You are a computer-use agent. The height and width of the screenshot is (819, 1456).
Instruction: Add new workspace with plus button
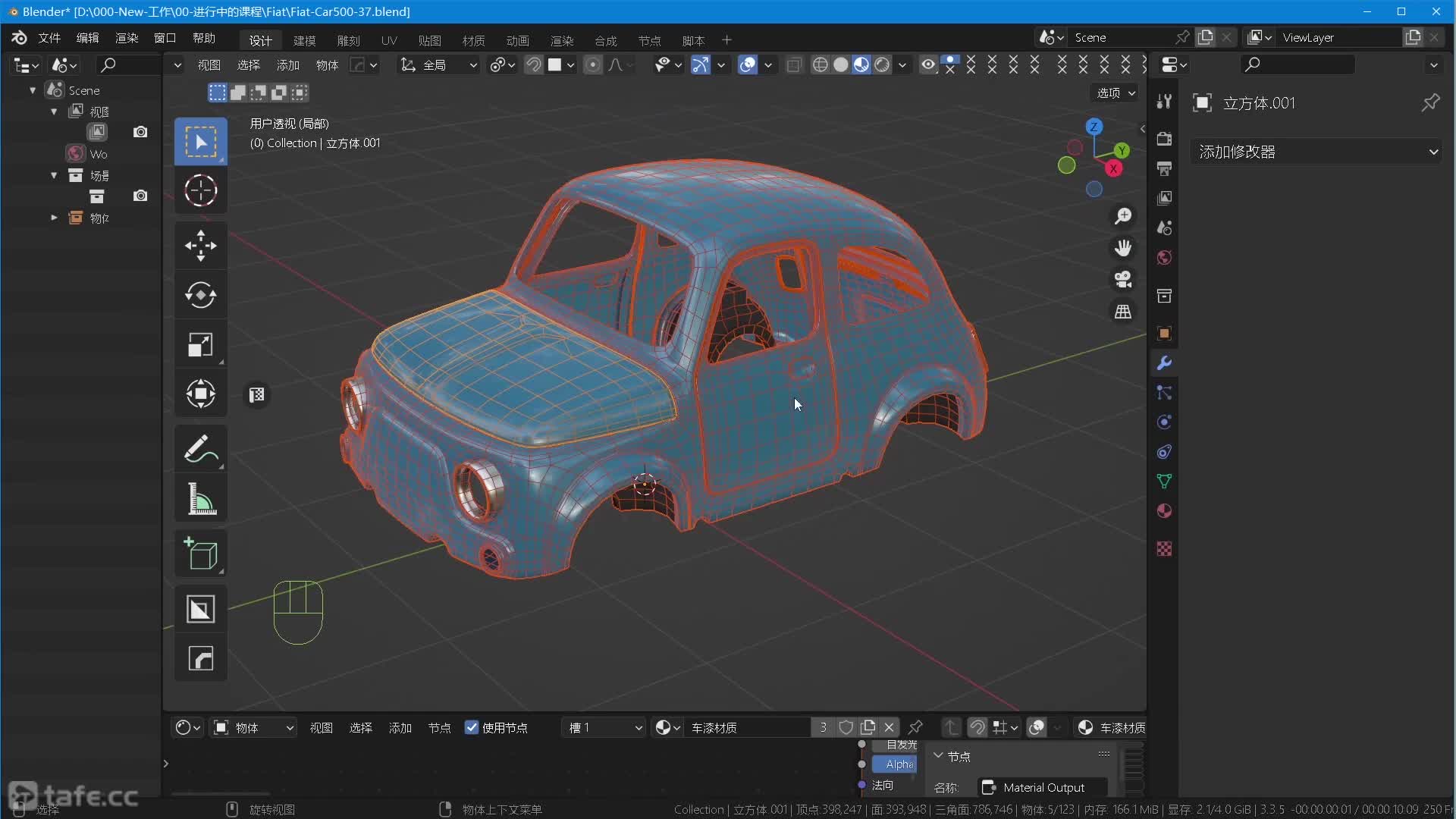[x=726, y=39]
